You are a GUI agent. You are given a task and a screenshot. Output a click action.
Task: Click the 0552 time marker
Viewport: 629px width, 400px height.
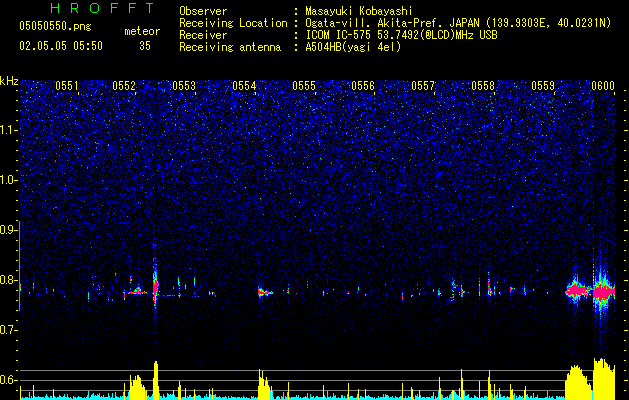124,86
